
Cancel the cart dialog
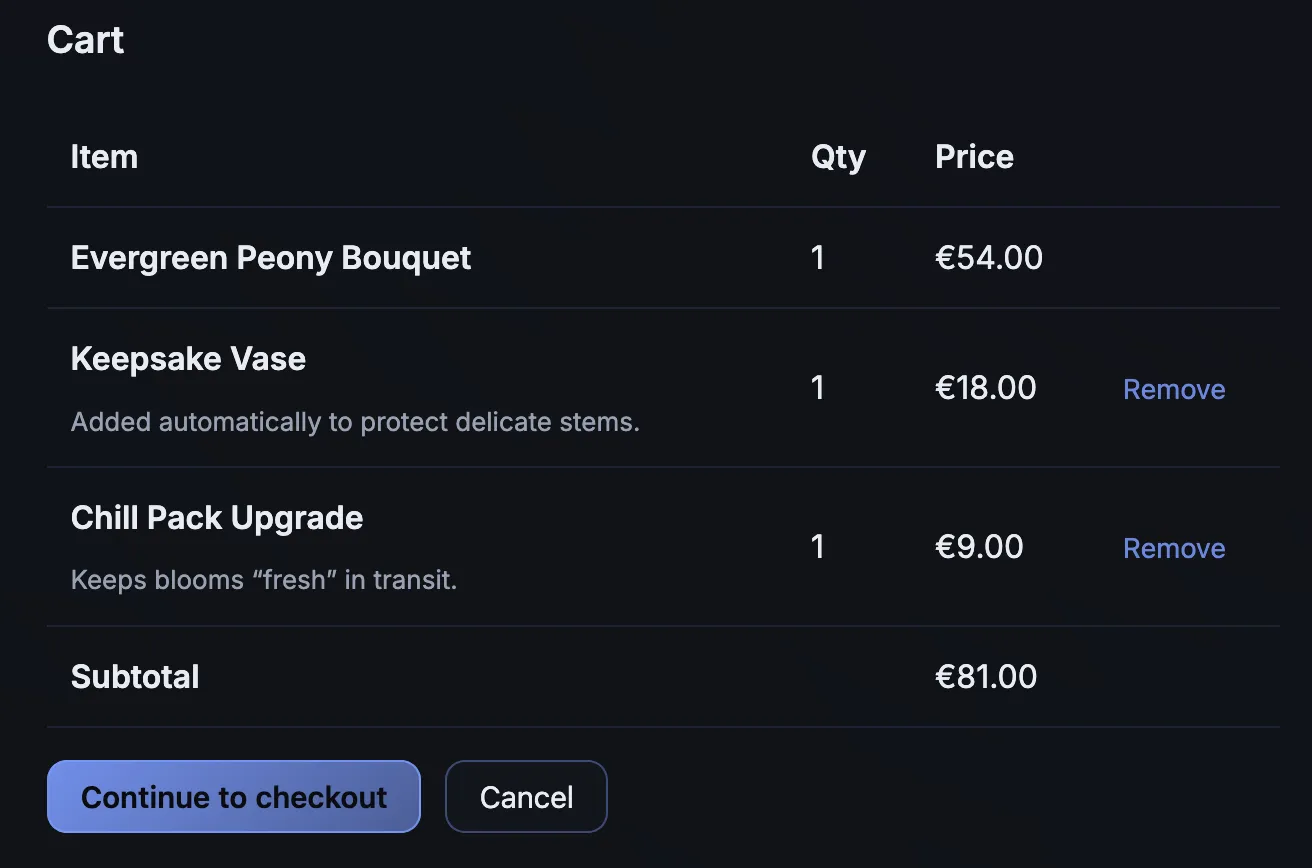pyautogui.click(x=526, y=796)
